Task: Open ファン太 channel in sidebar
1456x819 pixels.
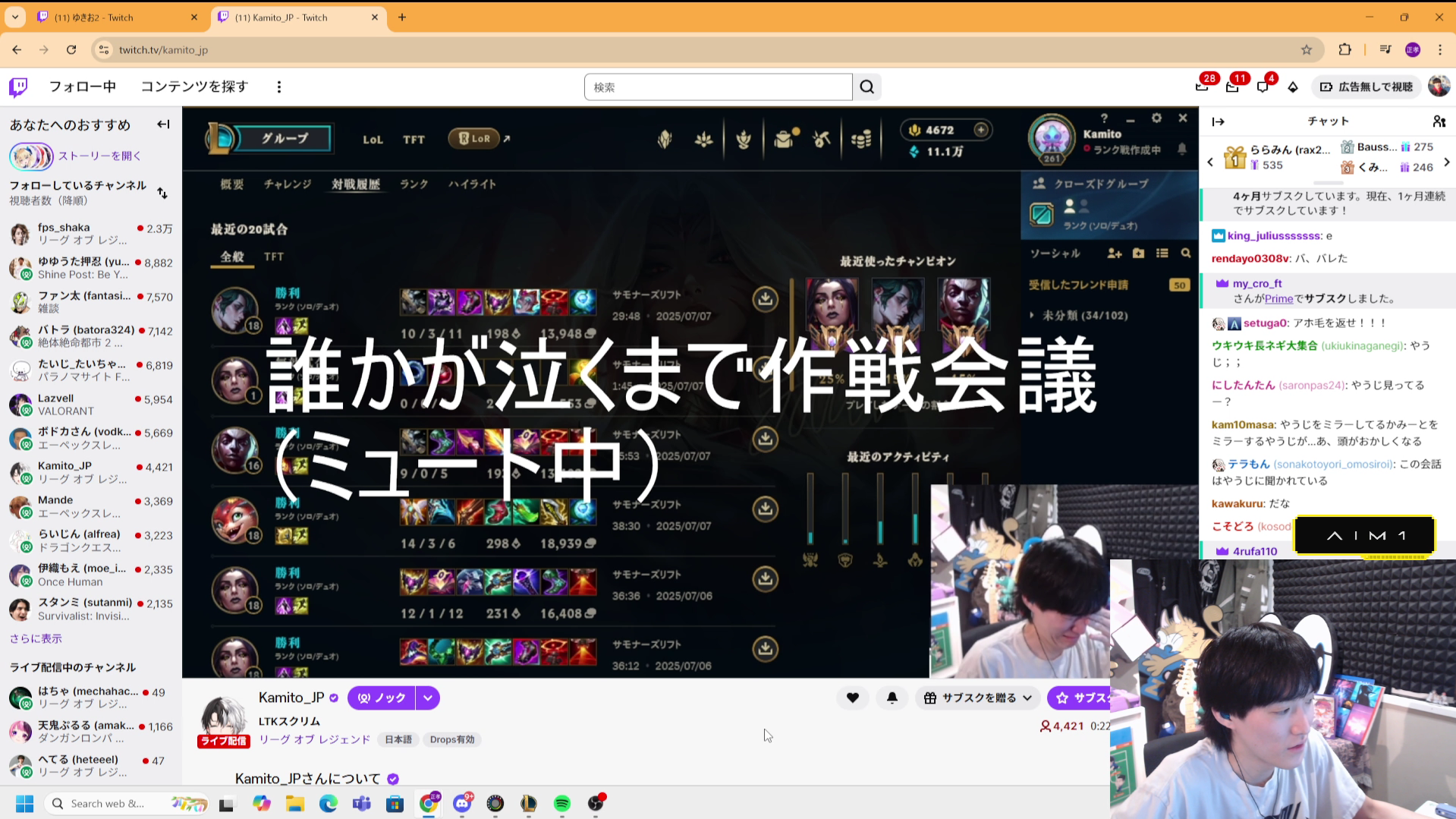Action: point(91,302)
